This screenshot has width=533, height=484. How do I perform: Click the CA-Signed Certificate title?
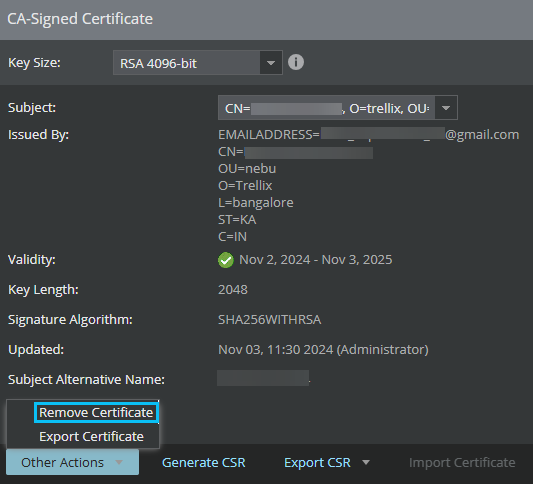(x=80, y=19)
